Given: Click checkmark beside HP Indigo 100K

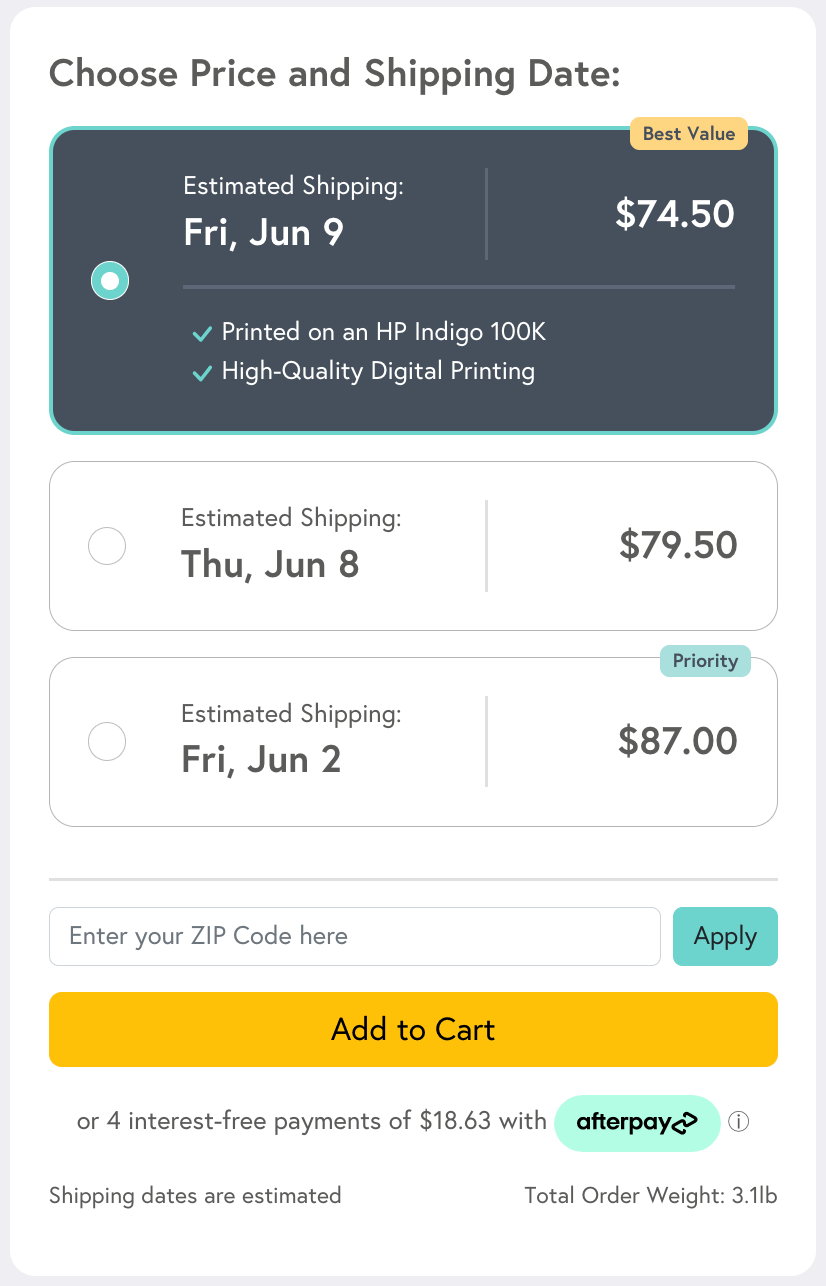Looking at the screenshot, I should [x=202, y=333].
